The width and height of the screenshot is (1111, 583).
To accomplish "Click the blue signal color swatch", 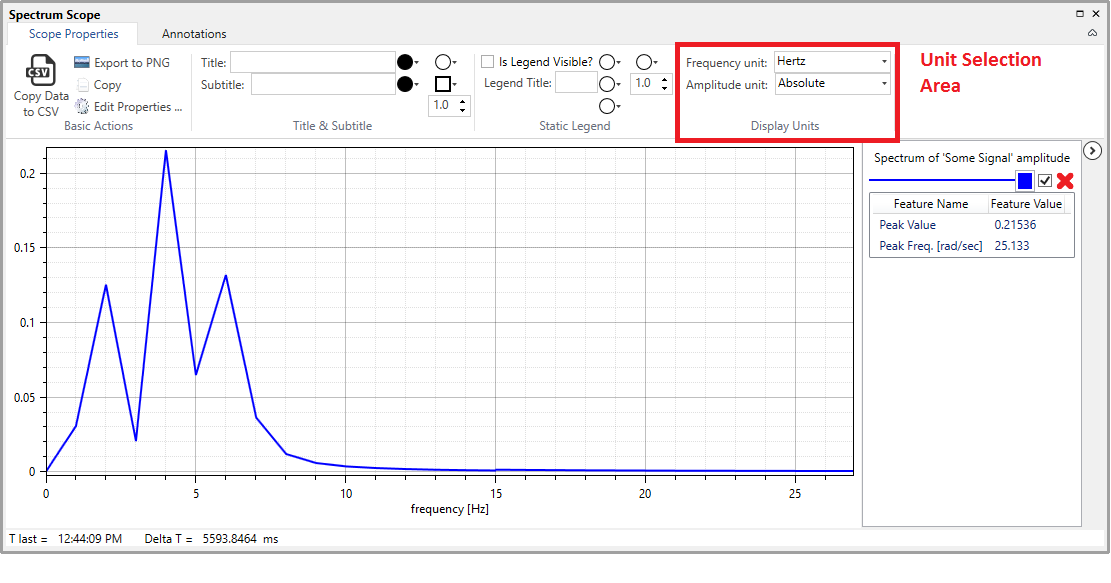I will [x=1025, y=181].
